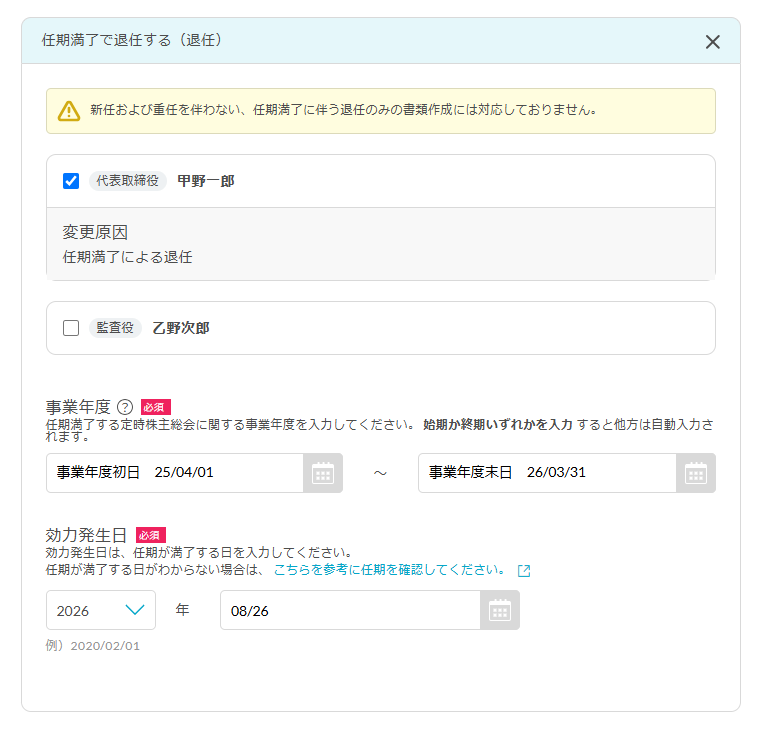
Task: Open calendar picker for 事業年度初日
Action: click(323, 473)
